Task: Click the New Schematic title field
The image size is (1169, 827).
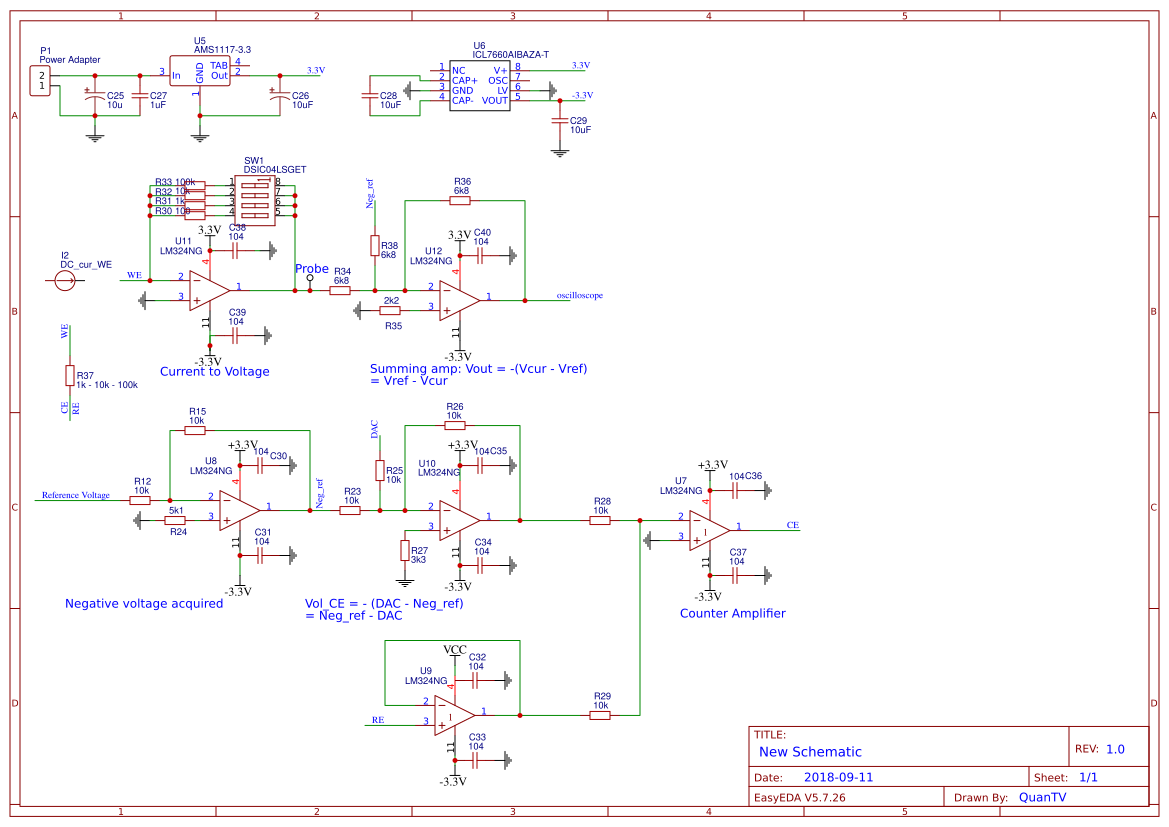Action: click(x=811, y=751)
